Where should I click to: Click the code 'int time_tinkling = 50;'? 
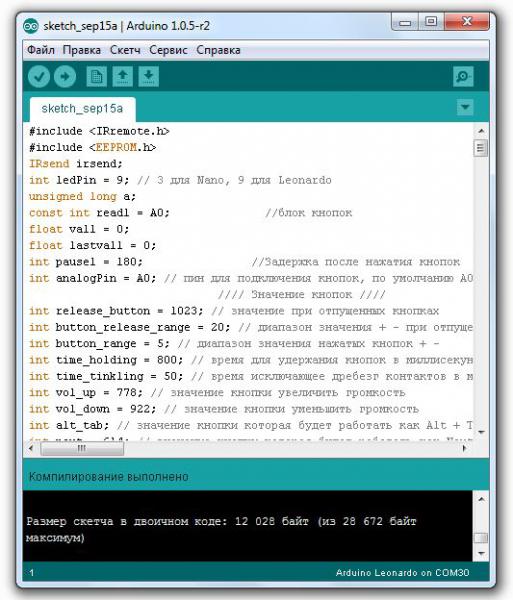pyautogui.click(x=106, y=377)
